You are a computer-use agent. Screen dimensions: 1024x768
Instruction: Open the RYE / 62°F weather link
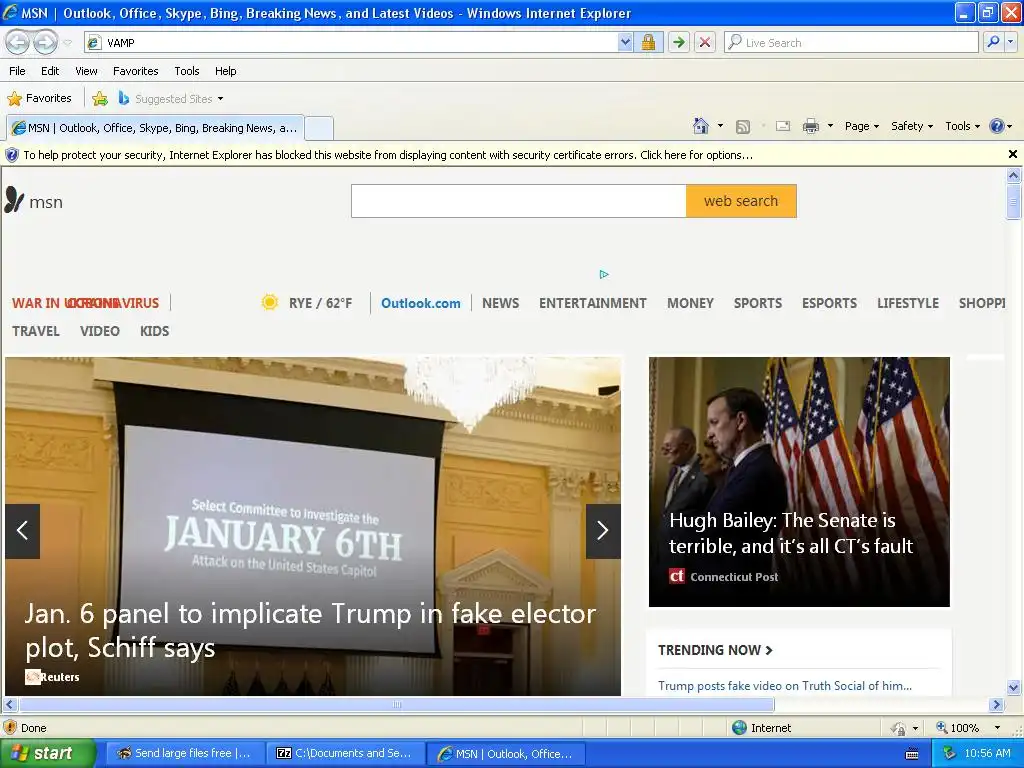coord(320,303)
